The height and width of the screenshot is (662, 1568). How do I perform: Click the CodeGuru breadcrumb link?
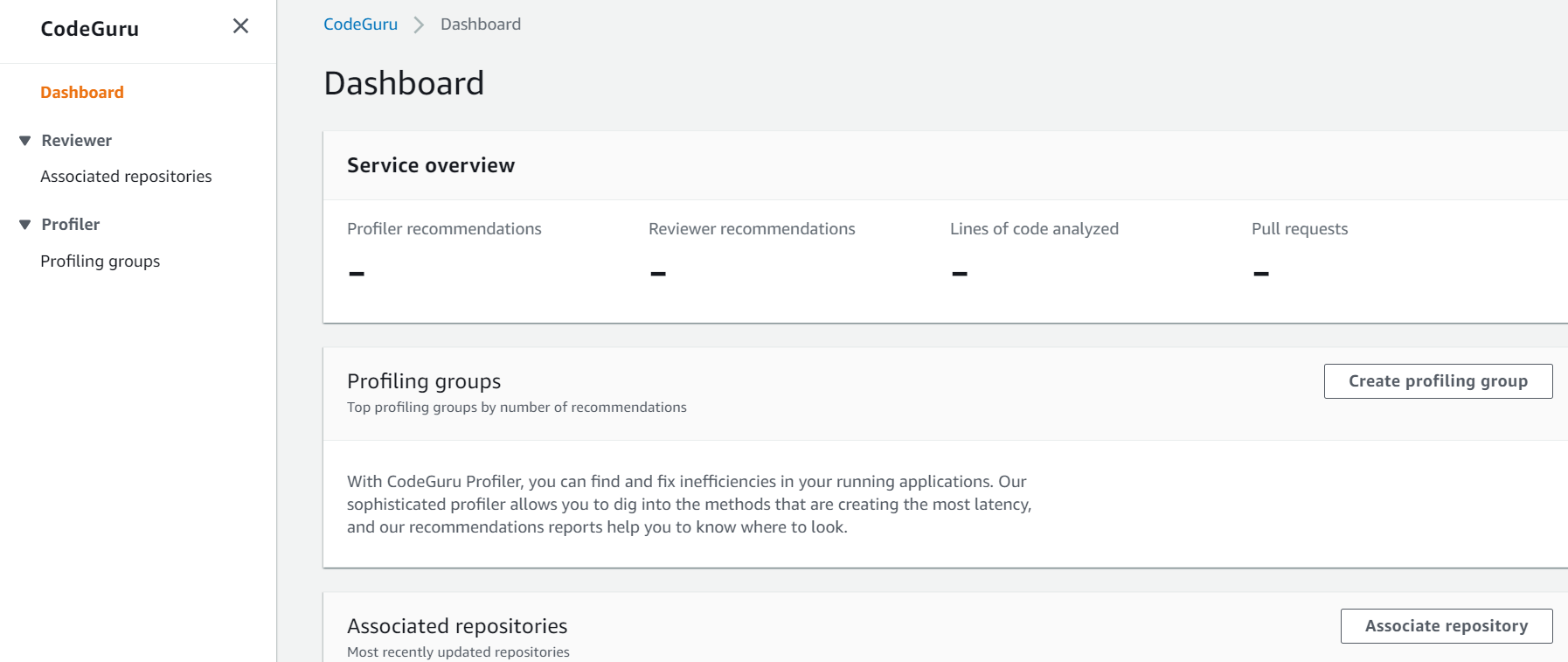[360, 24]
